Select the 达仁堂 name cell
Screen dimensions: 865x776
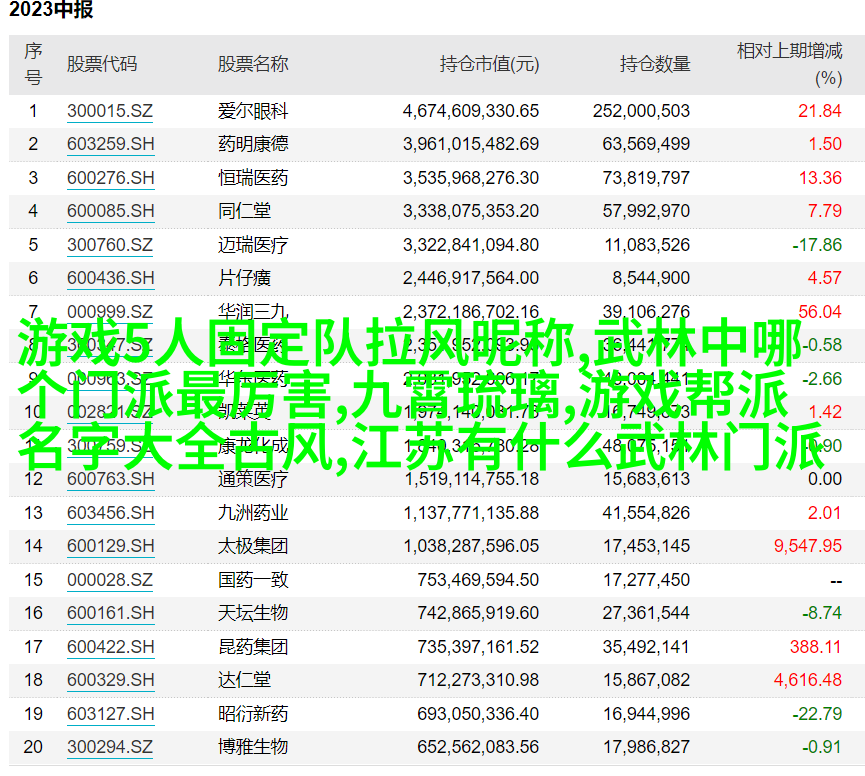tap(244, 680)
